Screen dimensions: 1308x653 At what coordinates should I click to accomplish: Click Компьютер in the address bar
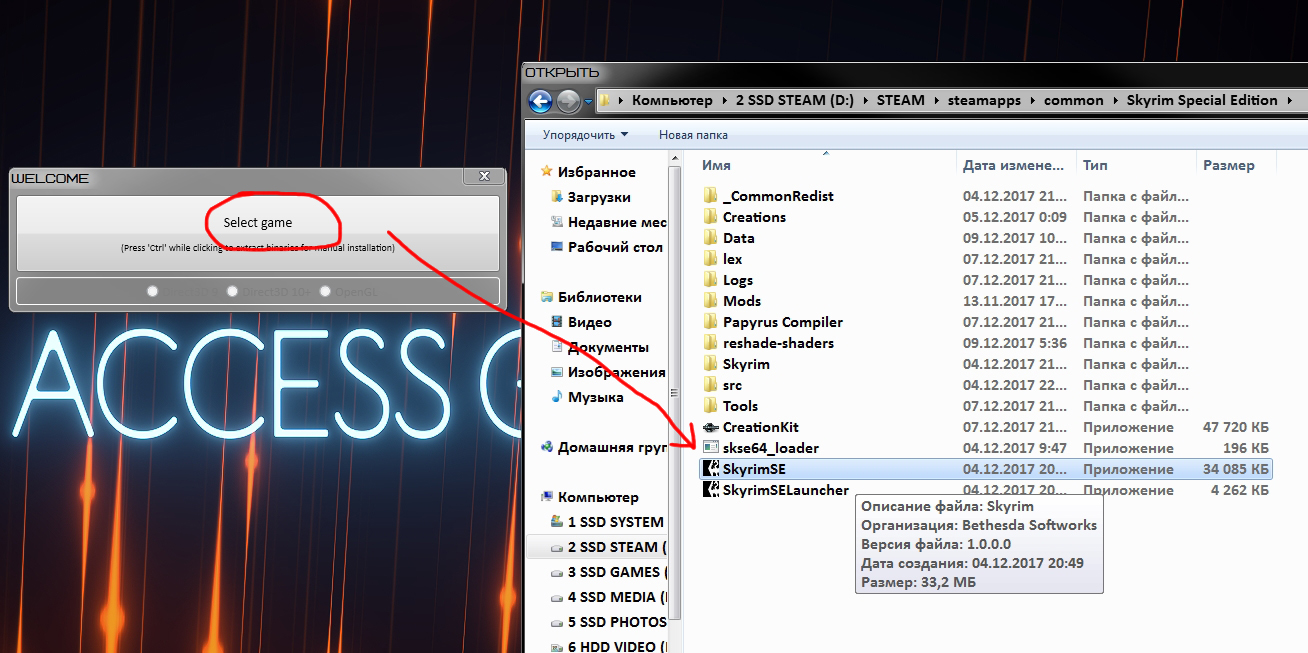(672, 100)
